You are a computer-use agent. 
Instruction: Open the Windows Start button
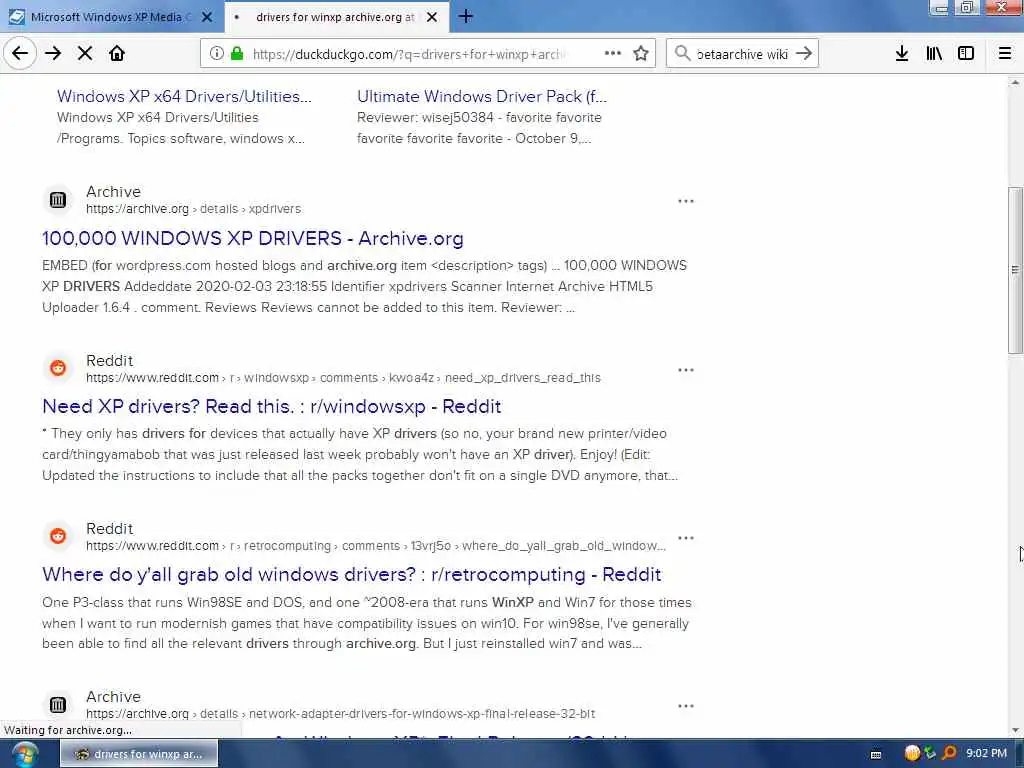click(24, 754)
